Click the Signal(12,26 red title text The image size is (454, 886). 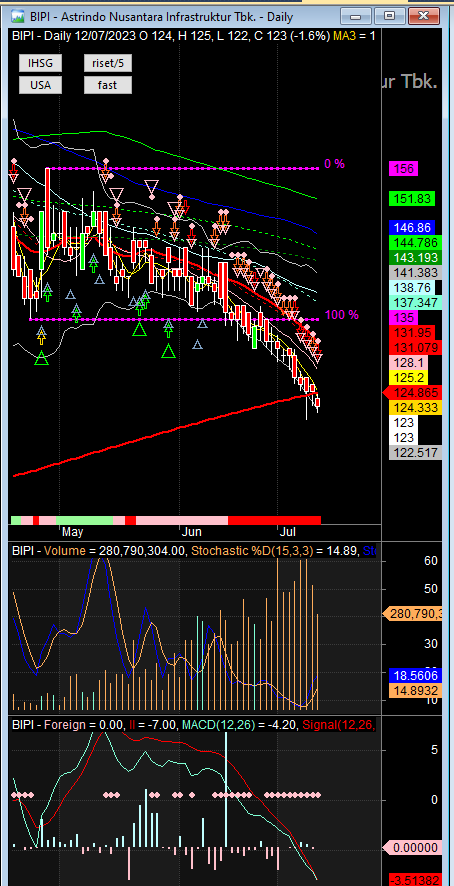pos(338,724)
